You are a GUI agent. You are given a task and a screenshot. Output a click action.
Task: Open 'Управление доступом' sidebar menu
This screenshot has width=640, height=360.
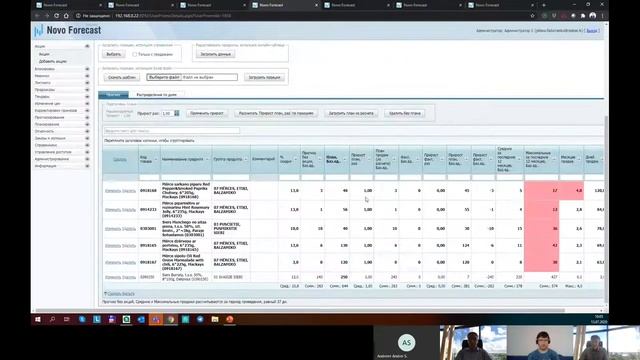tap(53, 152)
